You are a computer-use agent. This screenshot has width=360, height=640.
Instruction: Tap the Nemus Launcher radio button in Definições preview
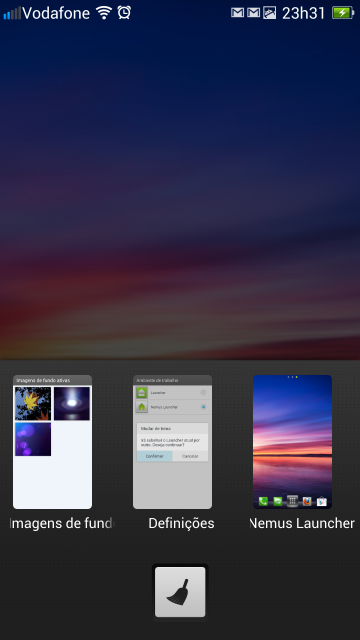(x=203, y=407)
